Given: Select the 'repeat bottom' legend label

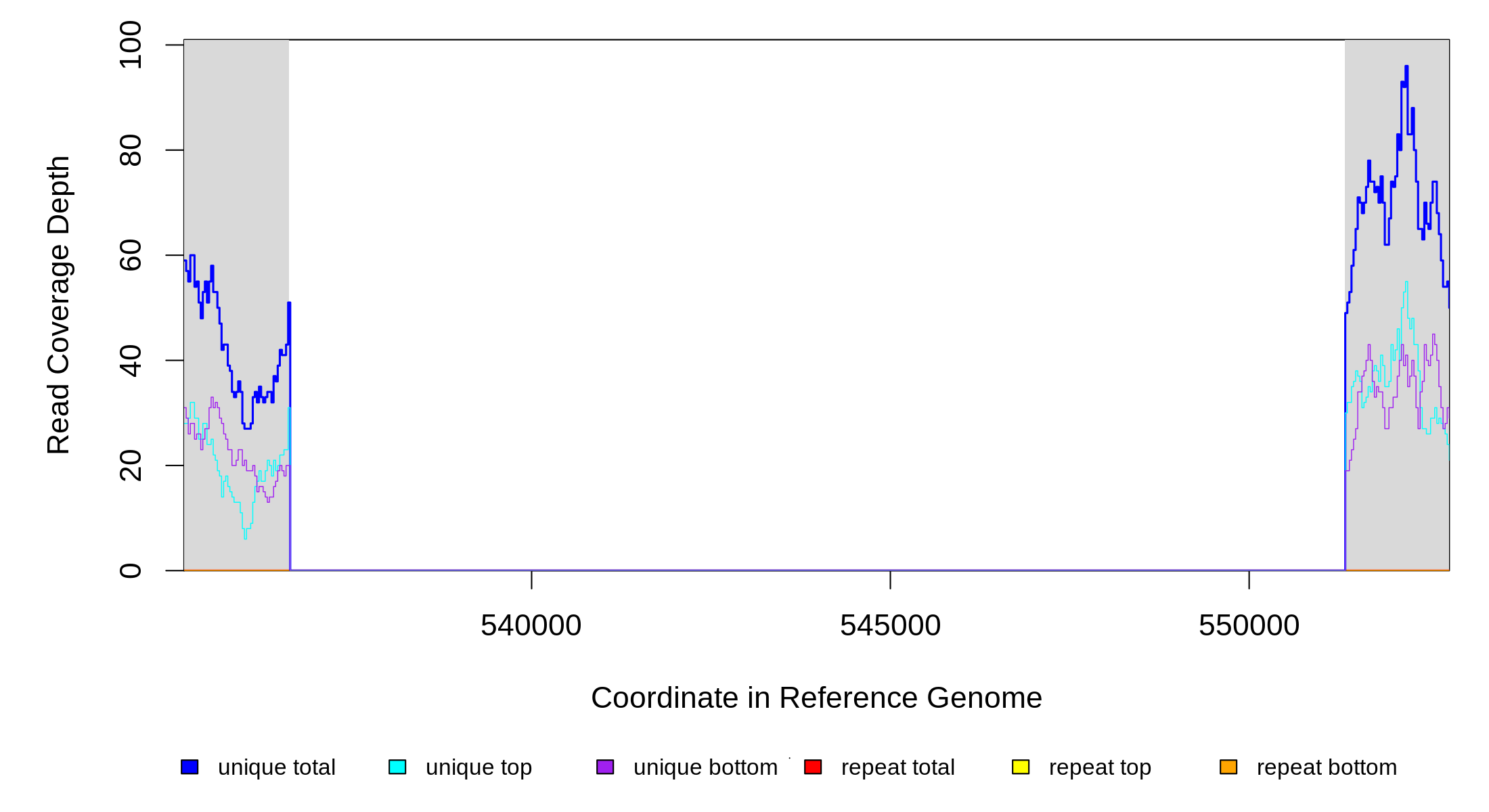Looking at the screenshot, I should click(x=1327, y=767).
